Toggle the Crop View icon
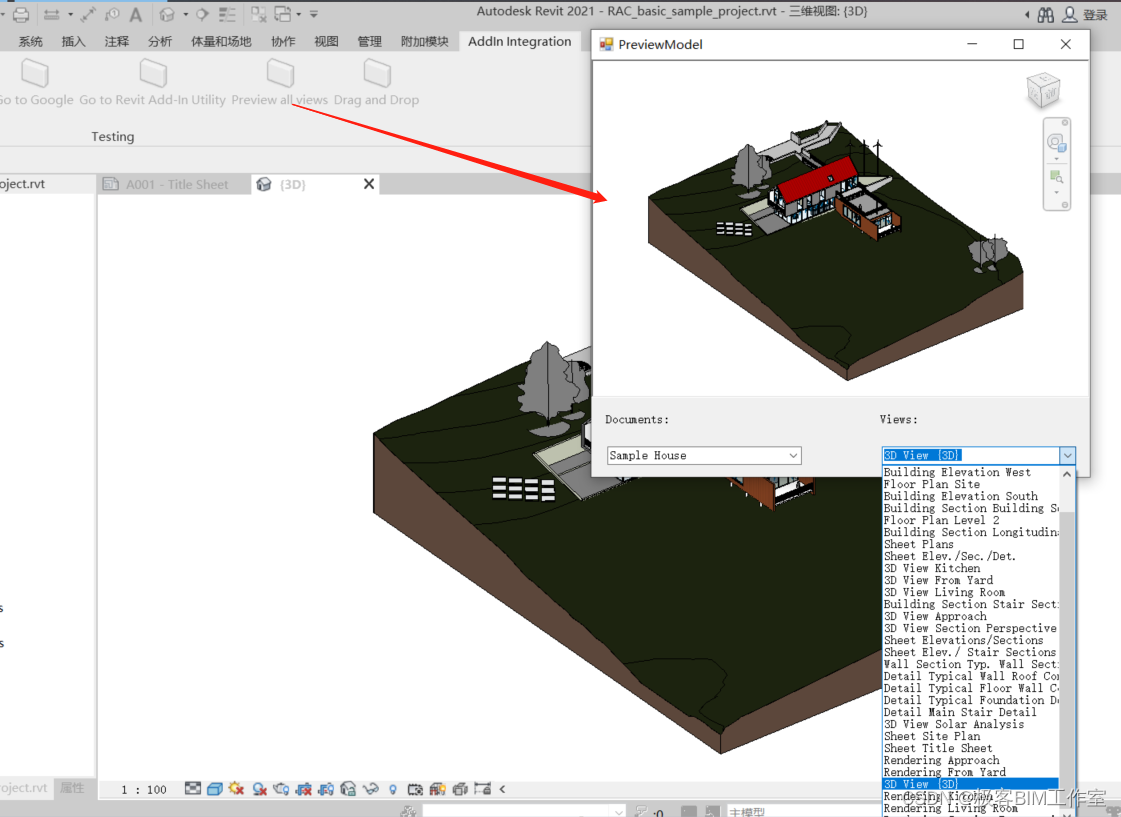 tap(305, 789)
